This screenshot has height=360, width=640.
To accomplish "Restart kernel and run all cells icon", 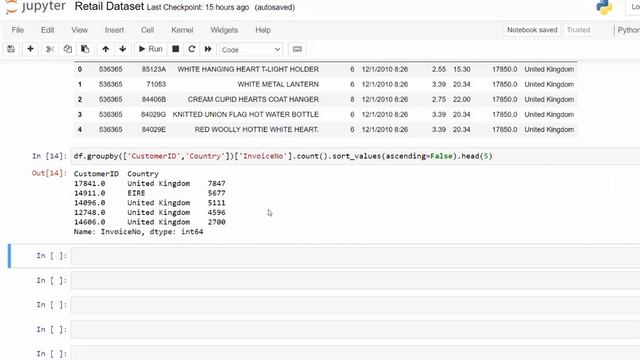I will coord(208,49).
